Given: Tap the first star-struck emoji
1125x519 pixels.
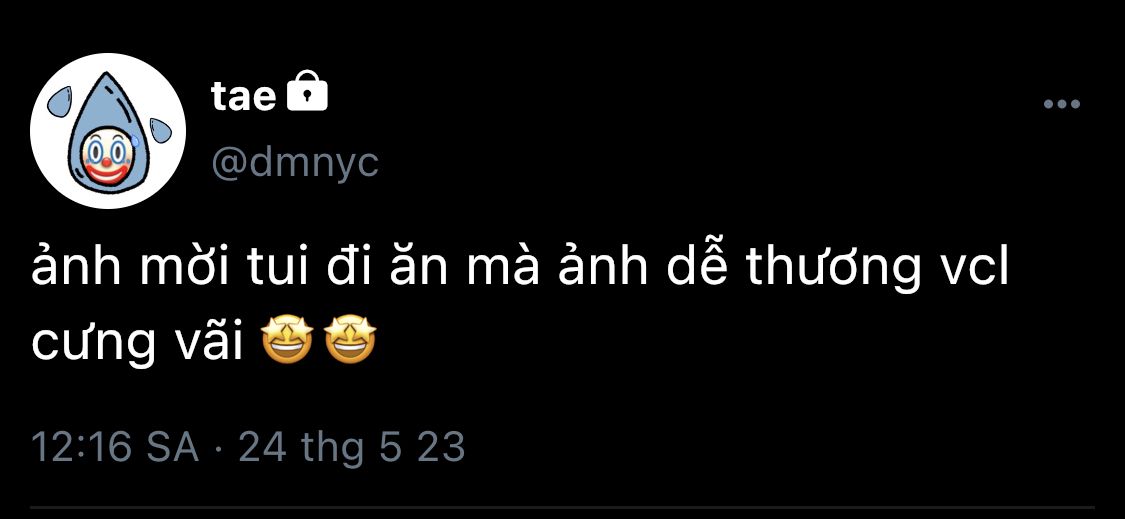Looking at the screenshot, I should click(287, 342).
